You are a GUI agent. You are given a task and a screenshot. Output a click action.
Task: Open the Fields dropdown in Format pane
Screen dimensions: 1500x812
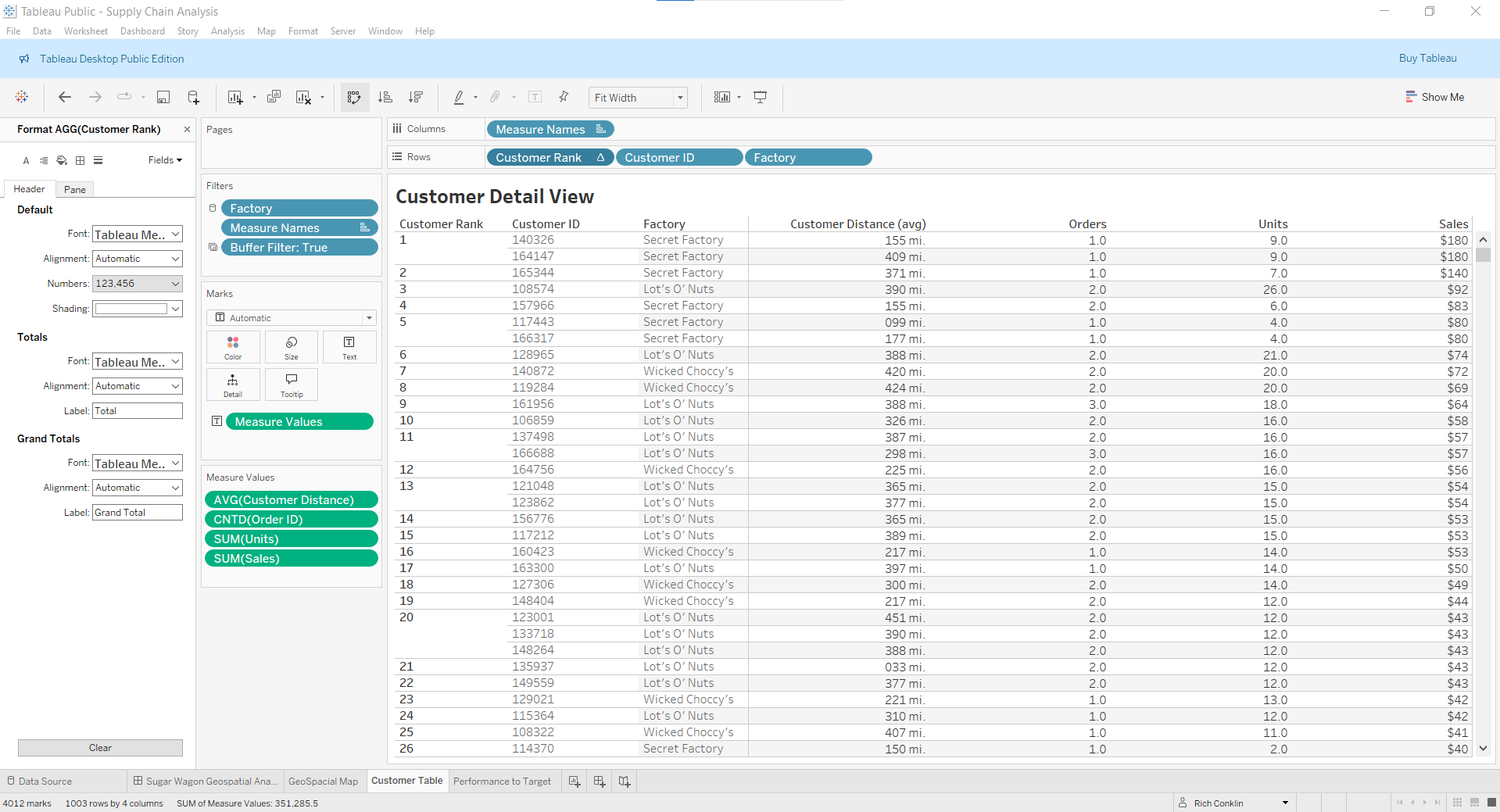pos(165,160)
